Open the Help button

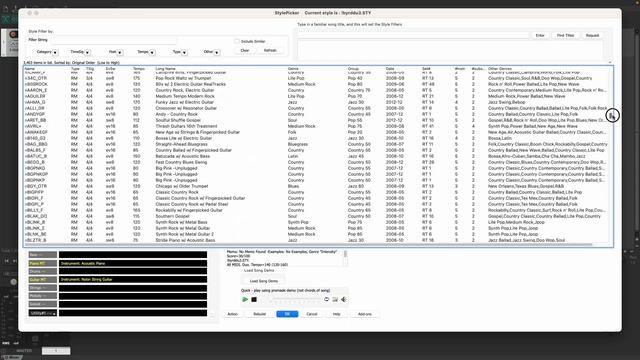click(336, 314)
